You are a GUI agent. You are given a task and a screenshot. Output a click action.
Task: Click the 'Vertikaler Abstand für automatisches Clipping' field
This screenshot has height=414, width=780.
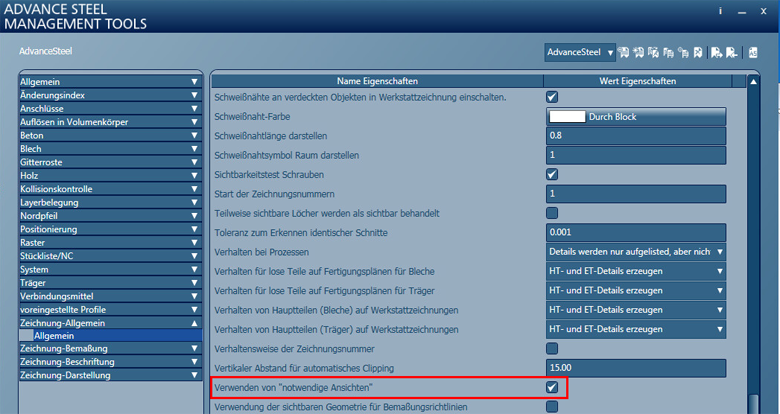636,368
